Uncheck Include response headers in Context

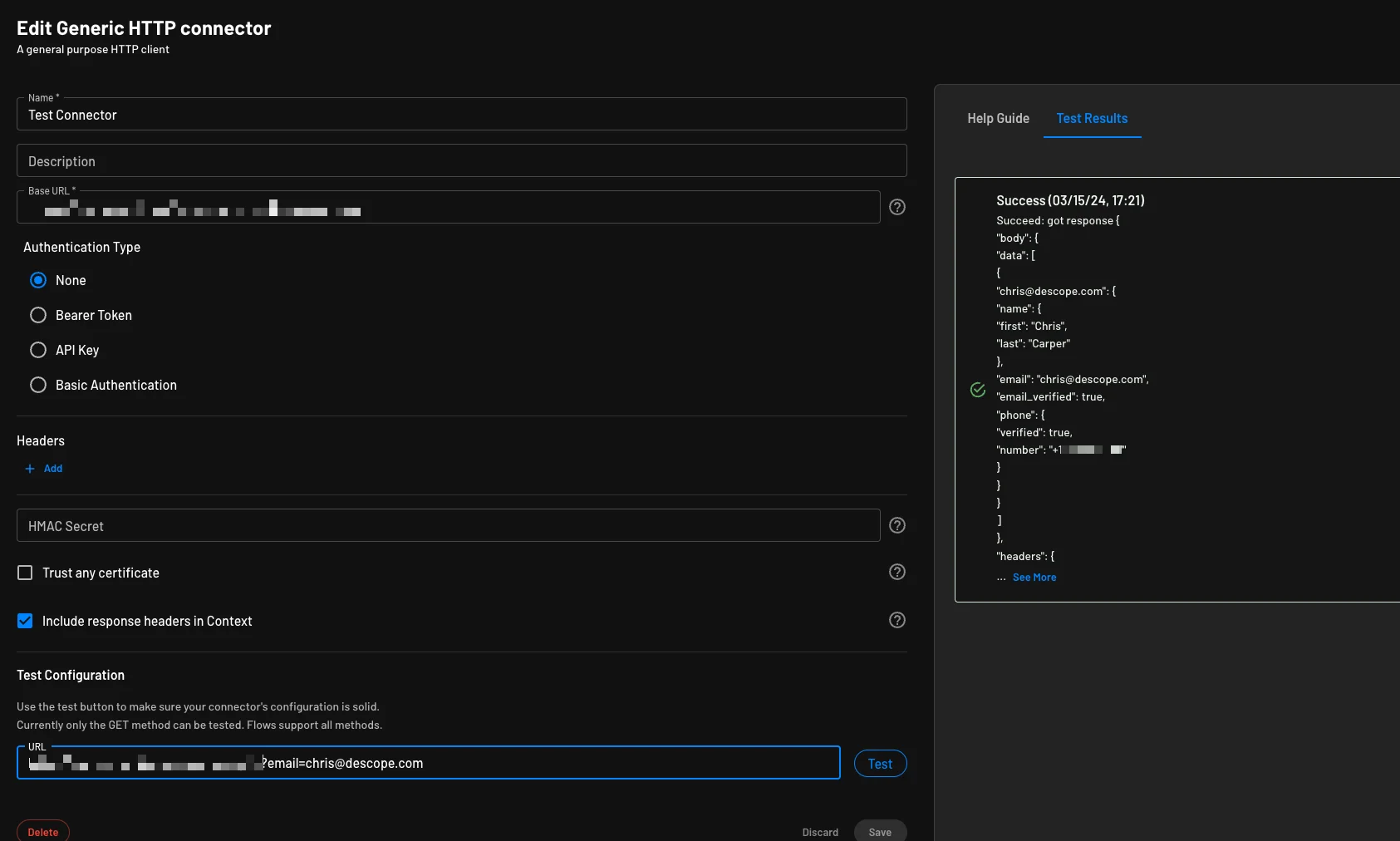coord(25,621)
